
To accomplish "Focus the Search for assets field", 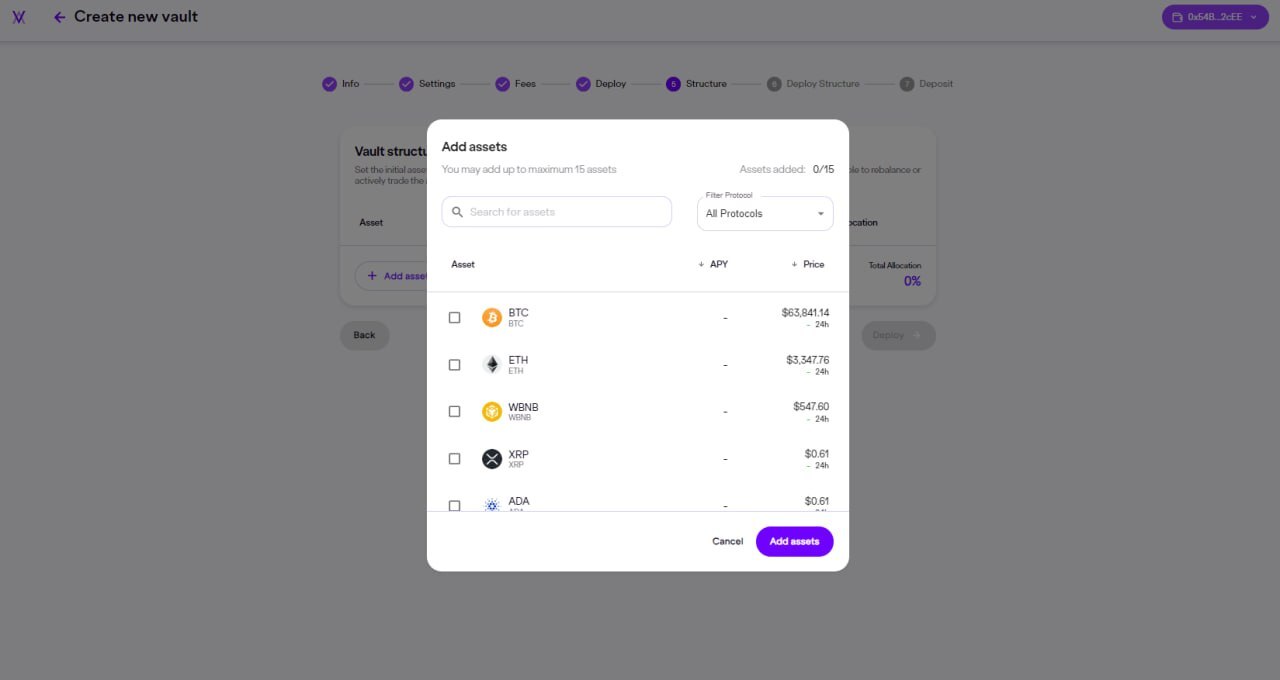I will tap(565, 212).
